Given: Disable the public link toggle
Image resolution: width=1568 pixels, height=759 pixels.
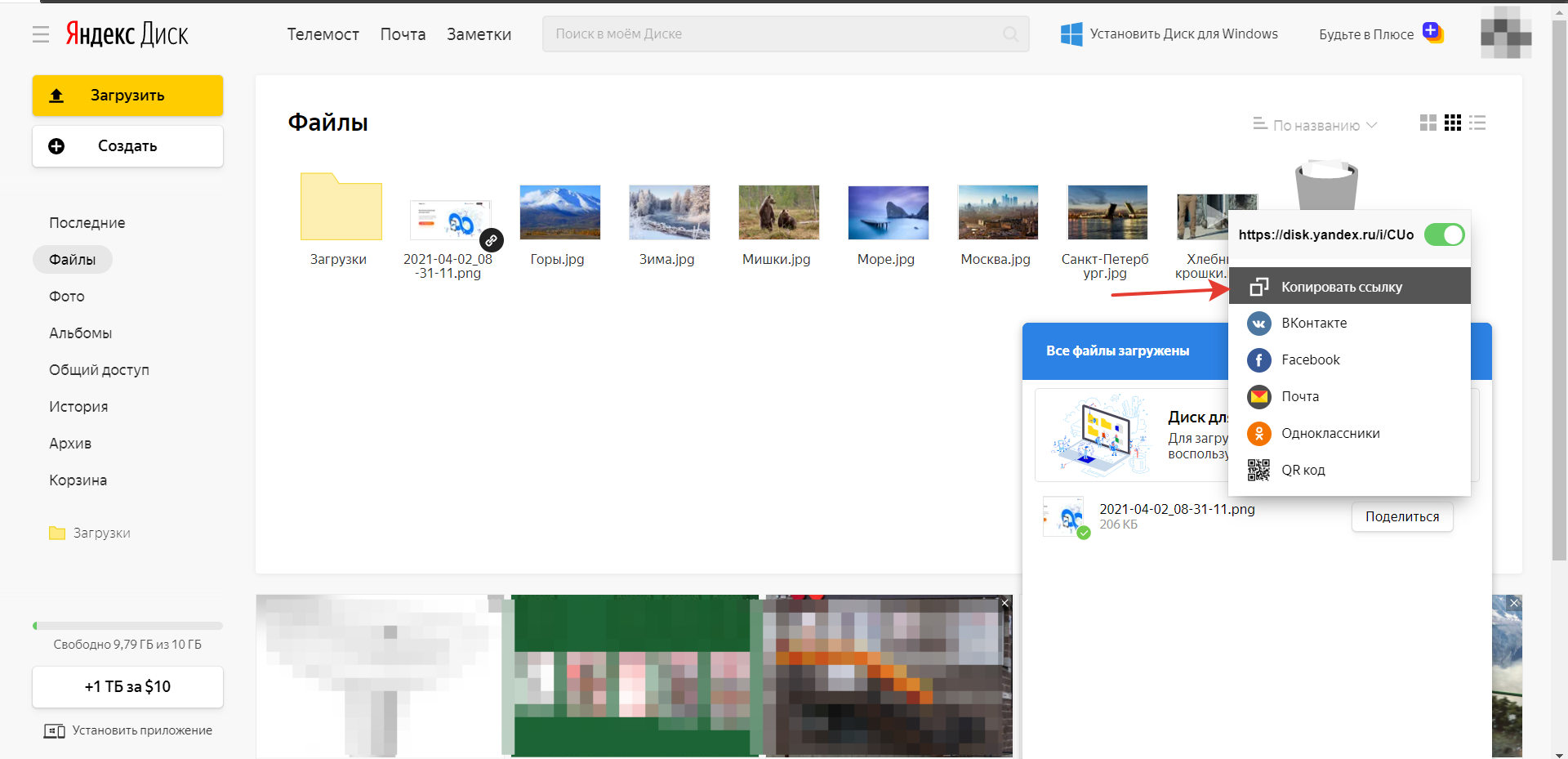Looking at the screenshot, I should 1443,235.
